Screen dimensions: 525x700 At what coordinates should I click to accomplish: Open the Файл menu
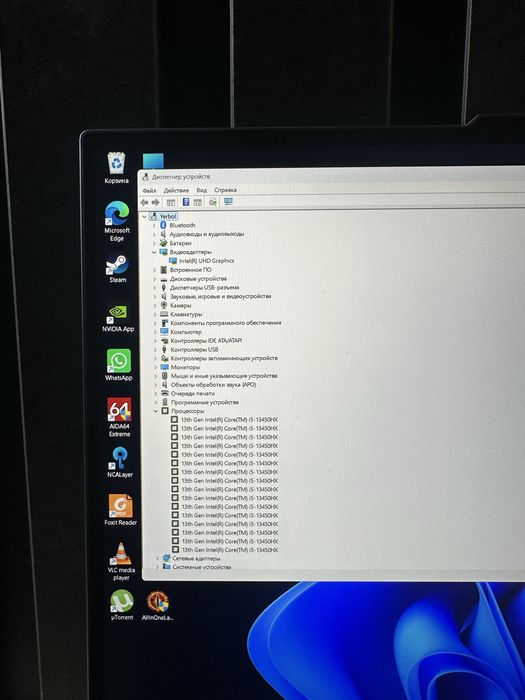pos(149,190)
